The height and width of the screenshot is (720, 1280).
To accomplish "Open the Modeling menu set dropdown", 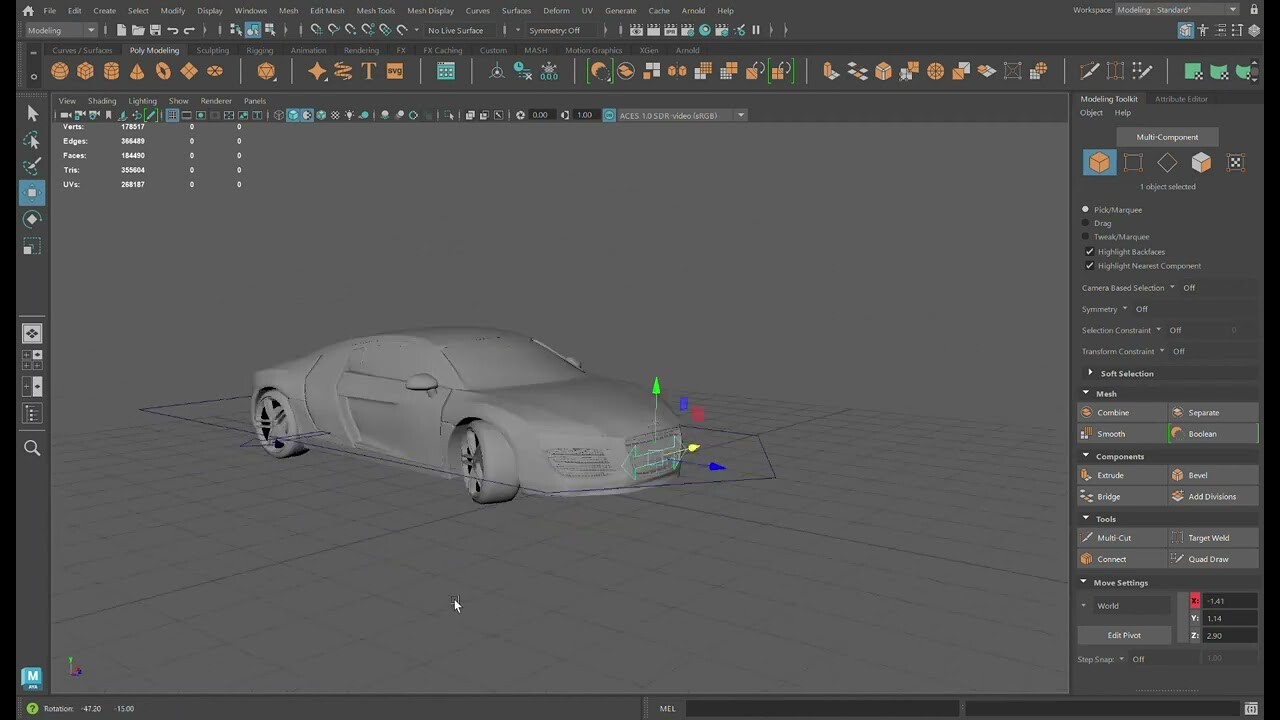I will [x=60, y=30].
